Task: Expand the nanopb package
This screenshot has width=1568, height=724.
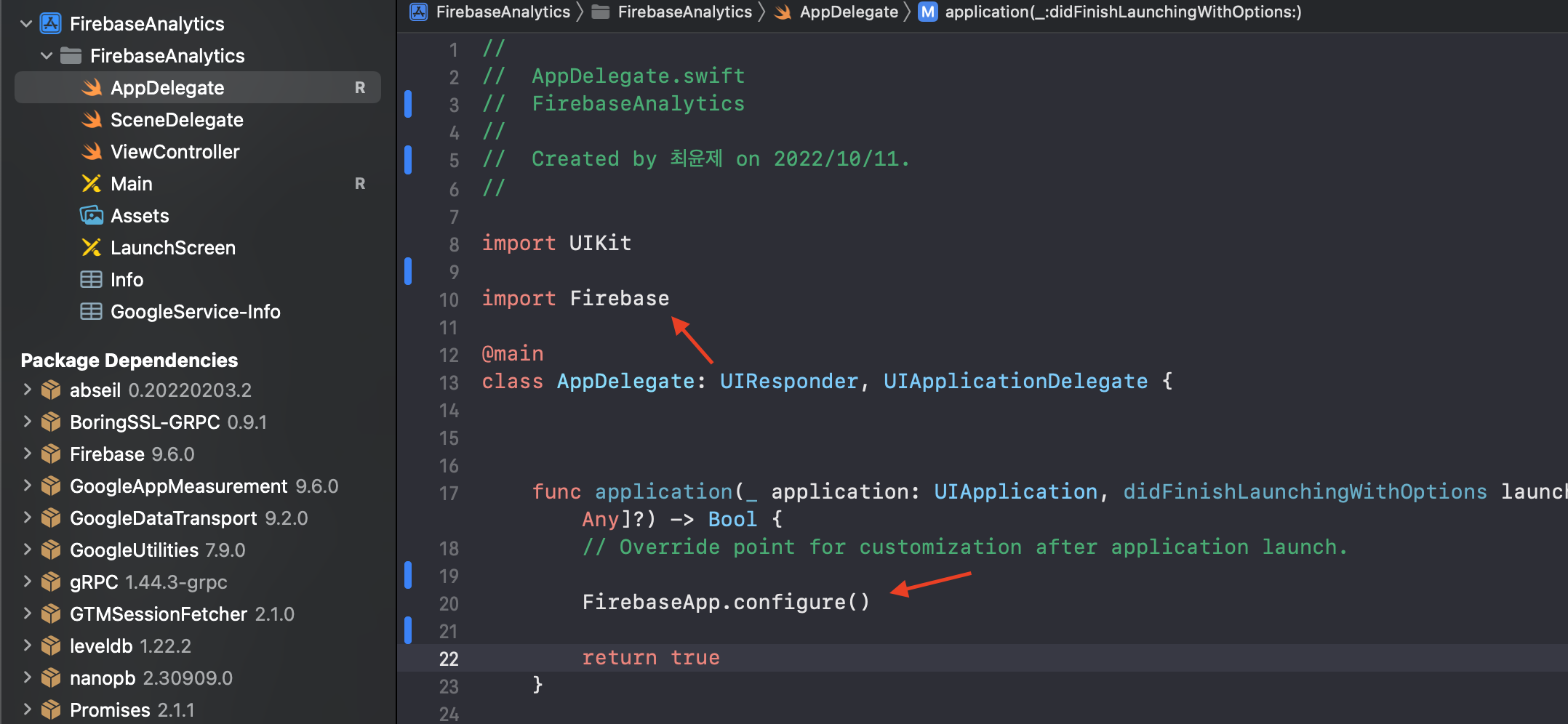Action: 27,677
